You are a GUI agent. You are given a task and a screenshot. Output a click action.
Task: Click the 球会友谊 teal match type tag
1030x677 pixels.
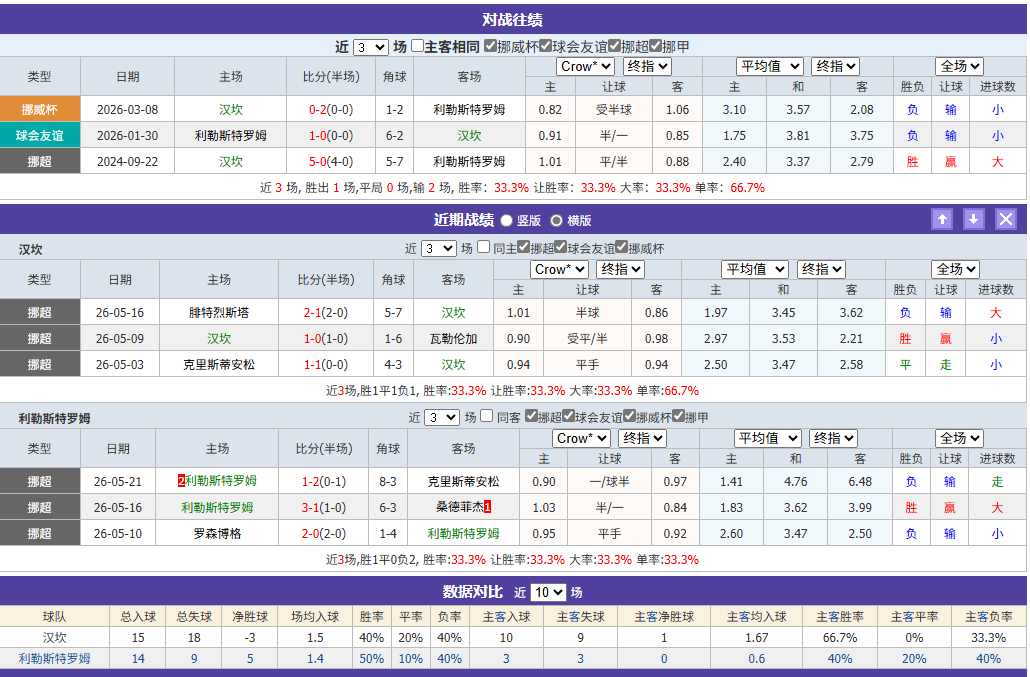point(40,135)
